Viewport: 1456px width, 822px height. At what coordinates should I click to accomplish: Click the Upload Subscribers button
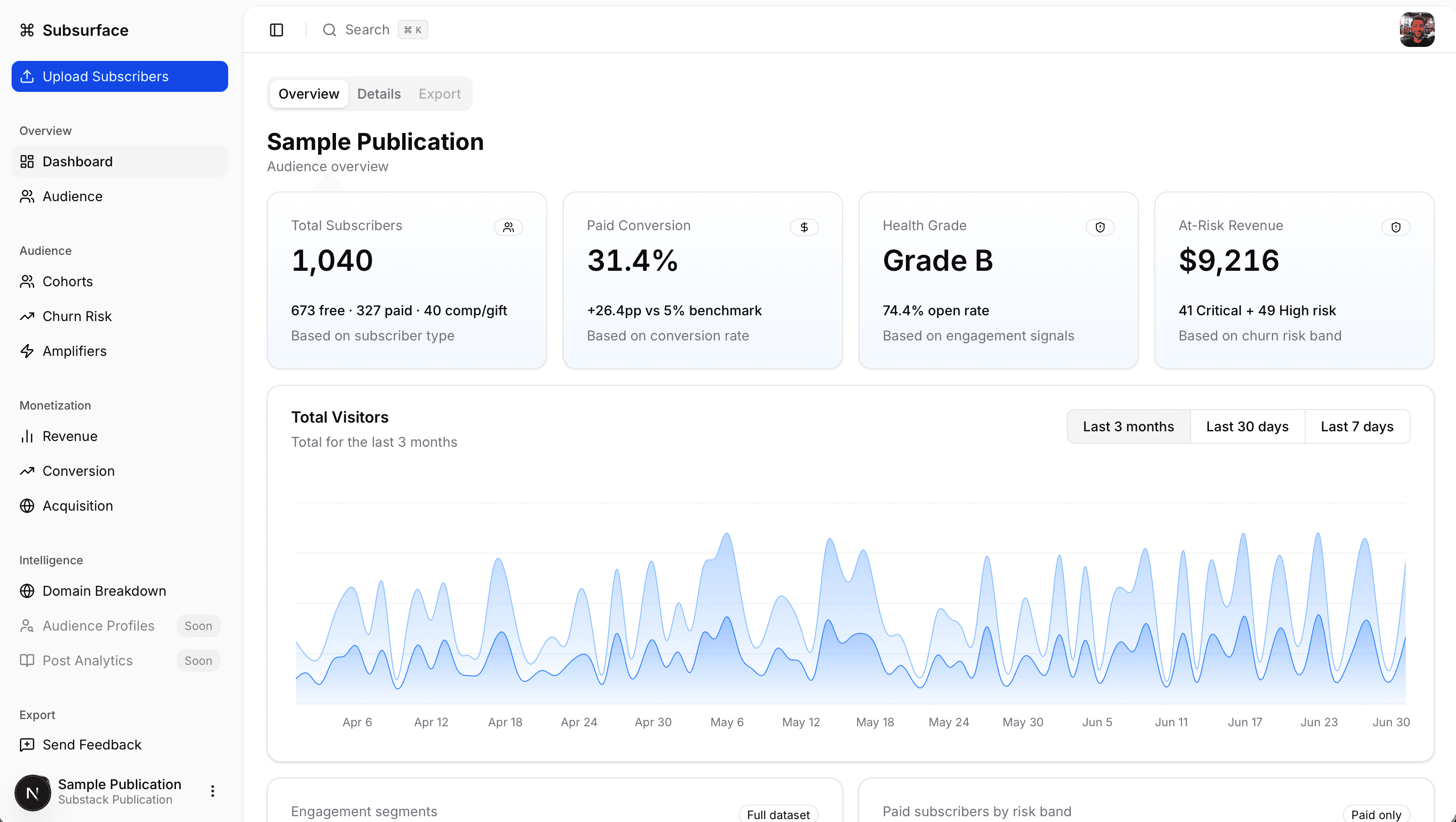point(120,76)
